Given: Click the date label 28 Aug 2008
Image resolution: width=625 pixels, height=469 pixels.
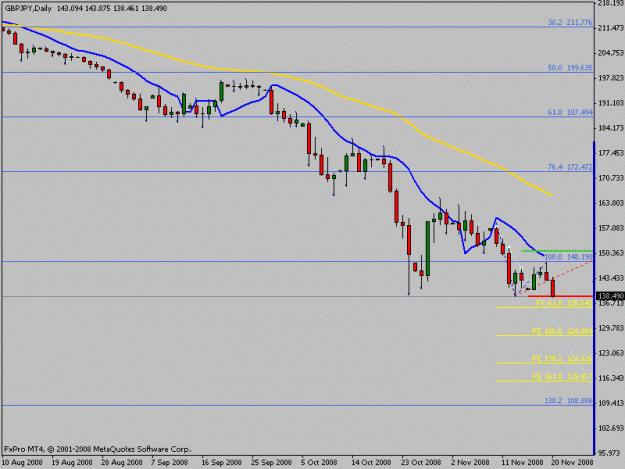Looking at the screenshot, I should click(x=122, y=462).
